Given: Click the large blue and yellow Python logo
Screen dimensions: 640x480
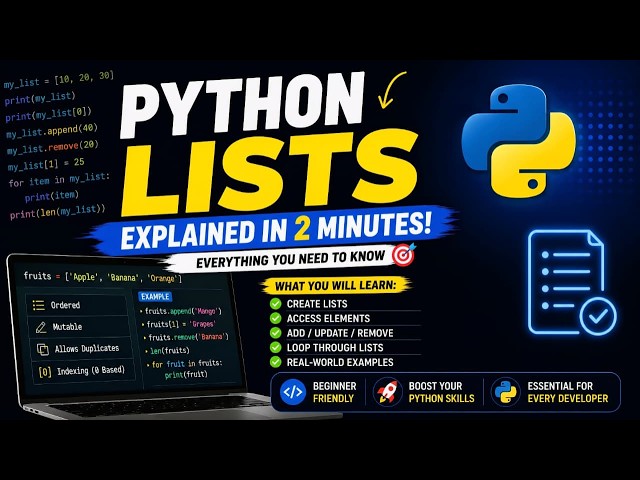Looking at the screenshot, I should 518,141.
